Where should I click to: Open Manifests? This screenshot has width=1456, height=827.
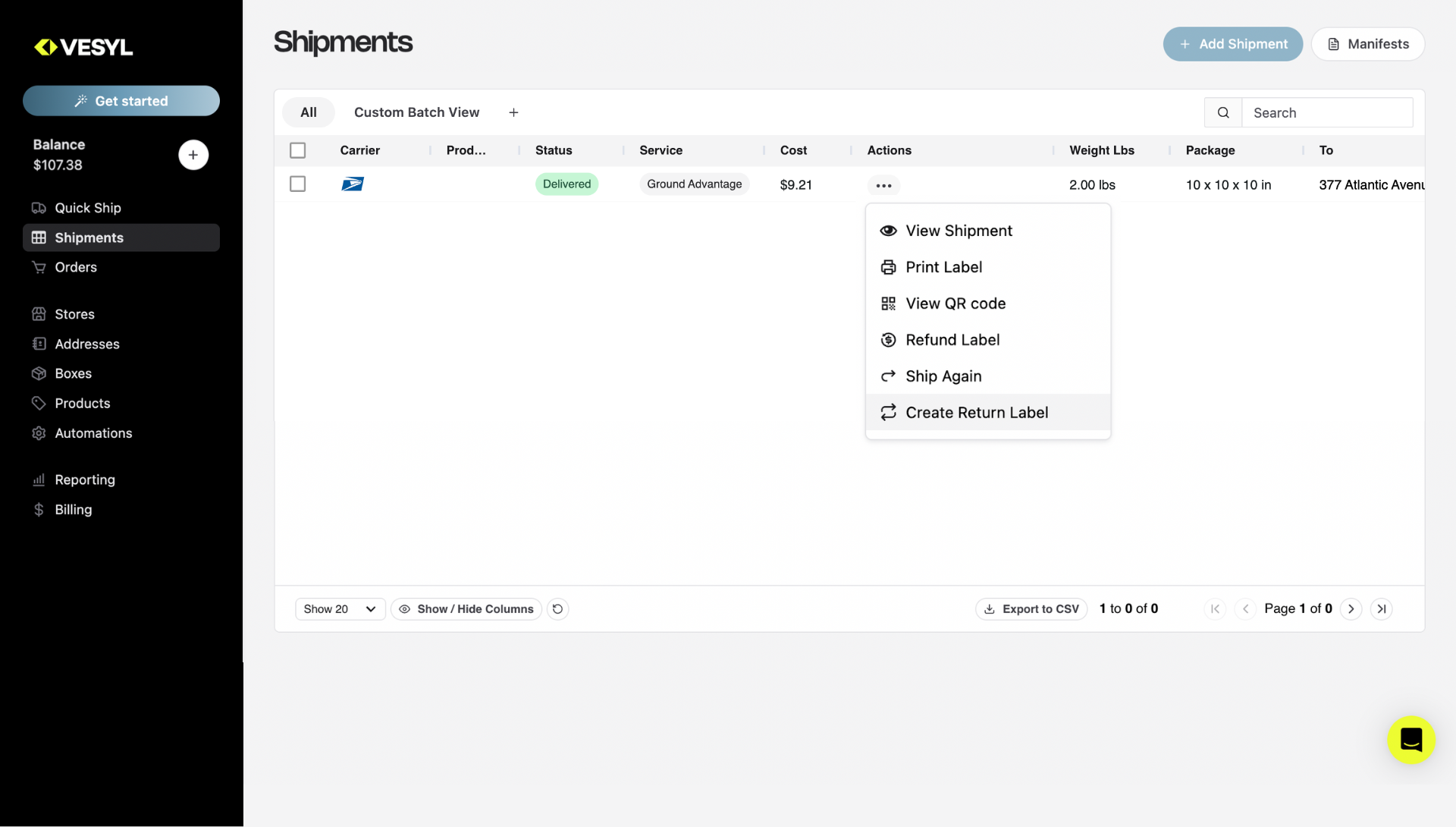coord(1368,43)
